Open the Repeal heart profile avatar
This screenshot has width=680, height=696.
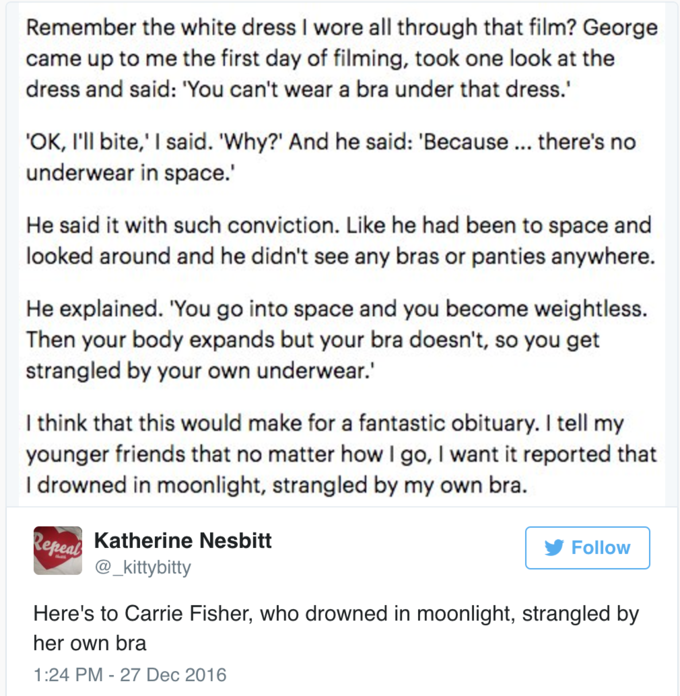click(x=58, y=550)
